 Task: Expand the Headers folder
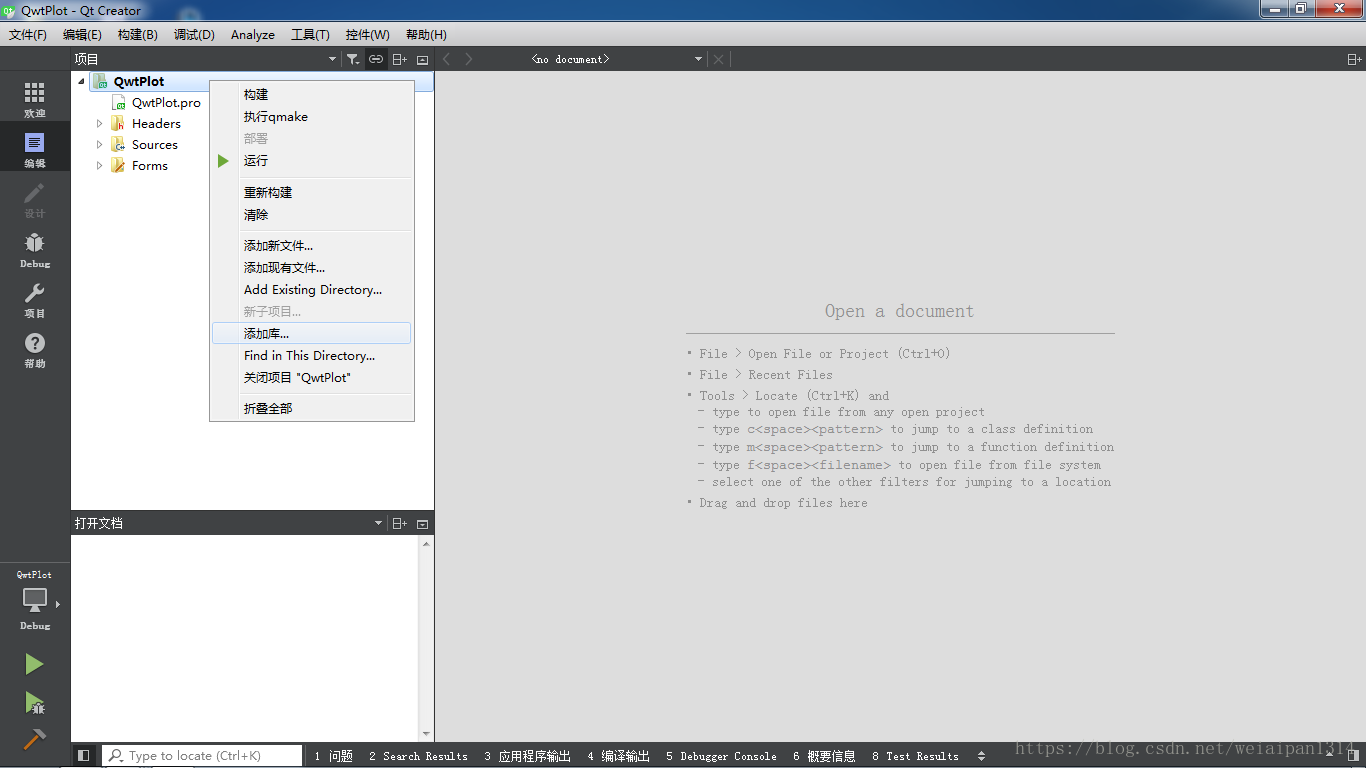pyautogui.click(x=99, y=124)
